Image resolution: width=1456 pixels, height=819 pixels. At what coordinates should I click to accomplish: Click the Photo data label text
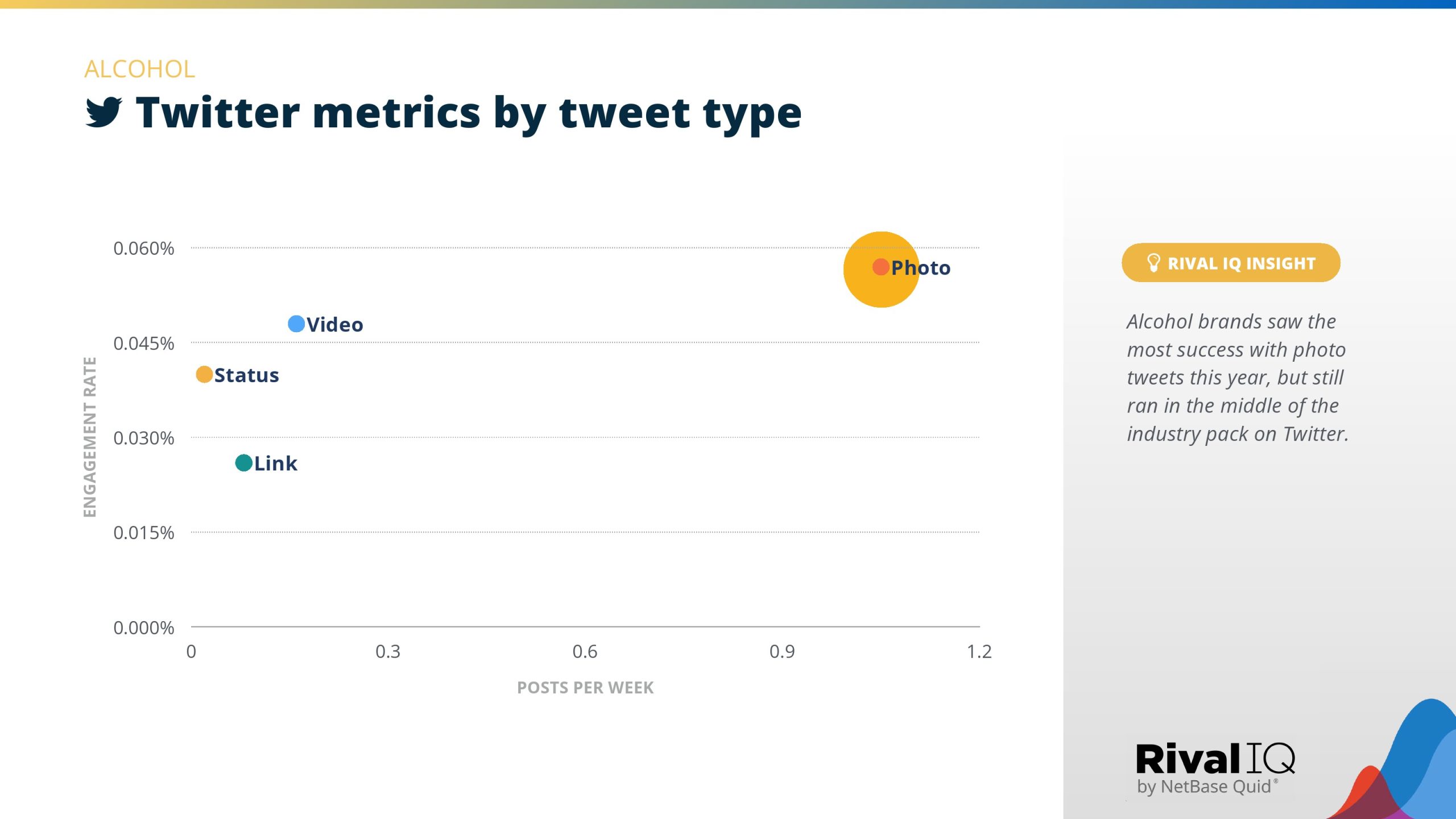(x=921, y=268)
